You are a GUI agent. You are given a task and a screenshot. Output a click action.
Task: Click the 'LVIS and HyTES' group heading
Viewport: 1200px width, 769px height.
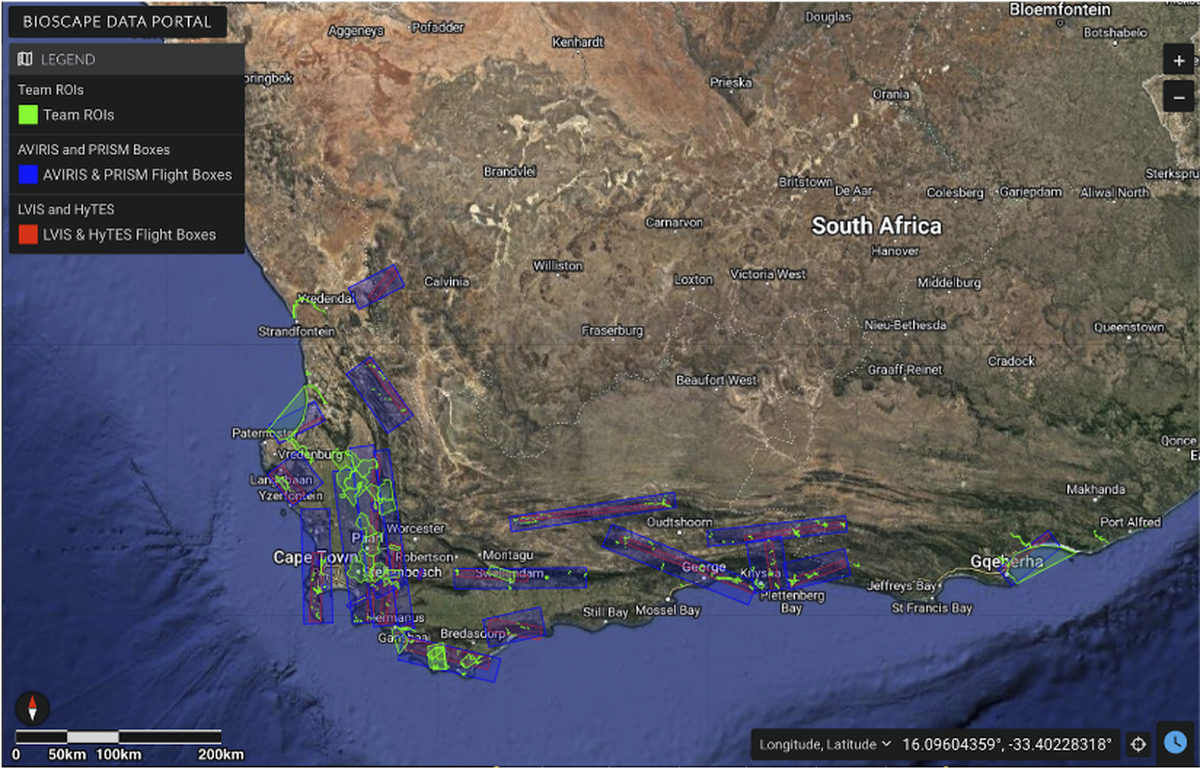click(x=66, y=210)
